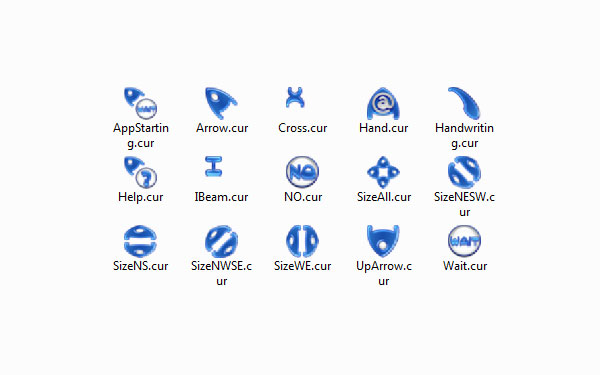Select the SizeNESW.cur diagonal resize icon
Image resolution: width=600 pixels, height=375 pixels.
(464, 172)
